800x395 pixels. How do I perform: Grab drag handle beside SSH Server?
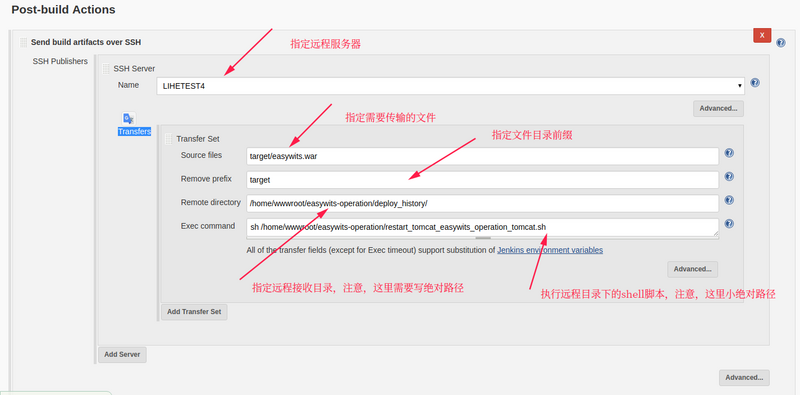click(x=106, y=68)
